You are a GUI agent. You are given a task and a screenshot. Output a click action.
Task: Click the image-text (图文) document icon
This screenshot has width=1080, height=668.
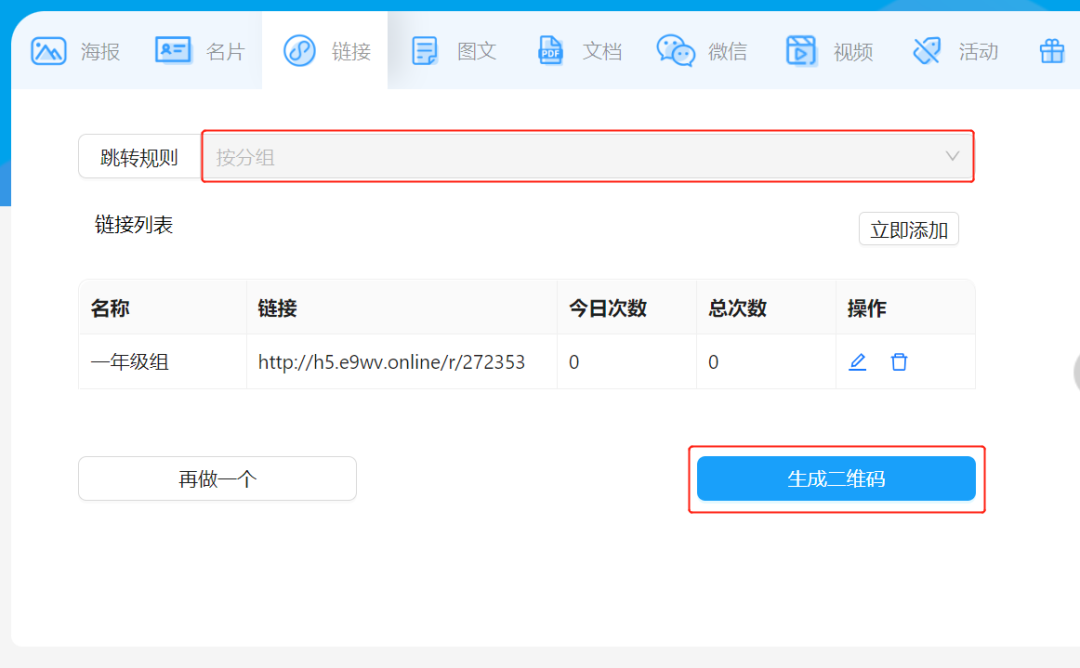click(x=424, y=51)
